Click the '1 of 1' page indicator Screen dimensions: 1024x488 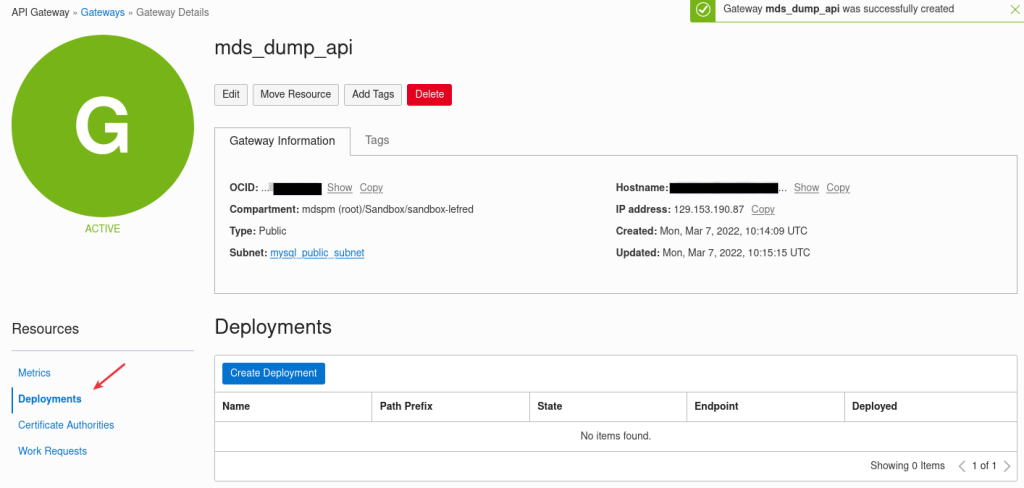pos(984,466)
